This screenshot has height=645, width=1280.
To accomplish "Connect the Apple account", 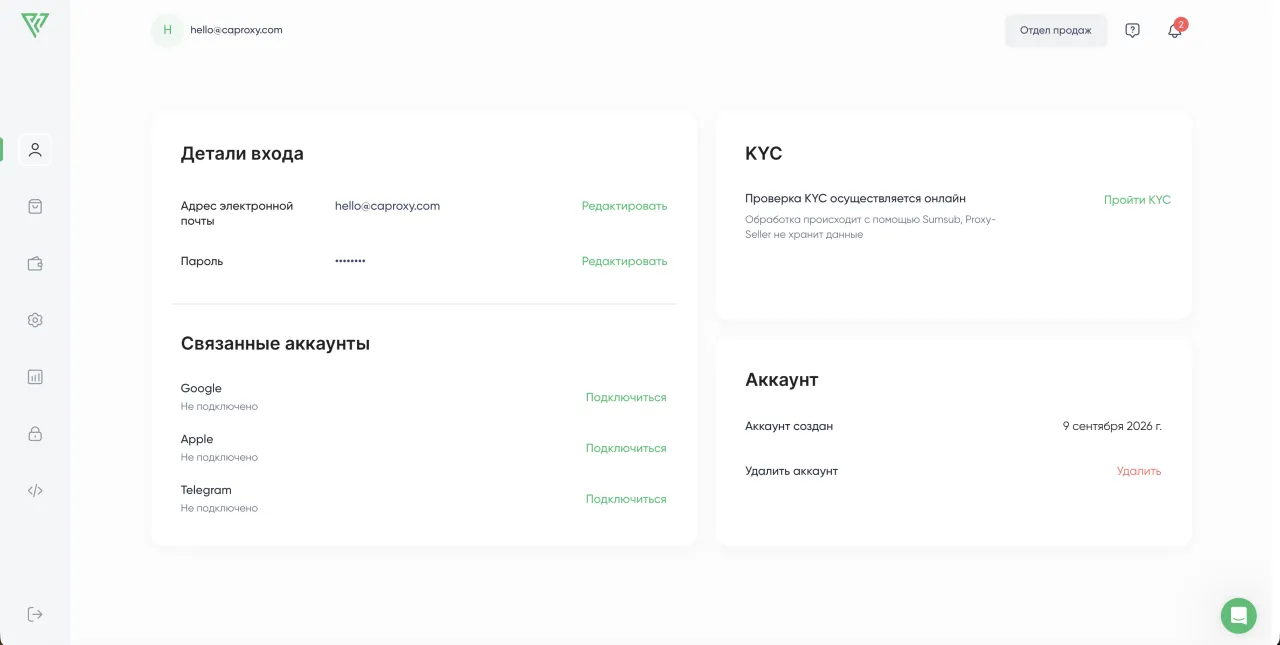I will coord(626,448).
